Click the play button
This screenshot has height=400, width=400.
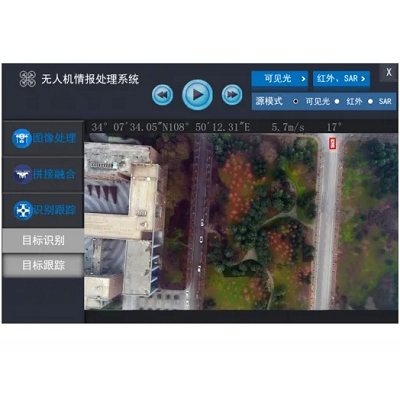[x=197, y=95]
